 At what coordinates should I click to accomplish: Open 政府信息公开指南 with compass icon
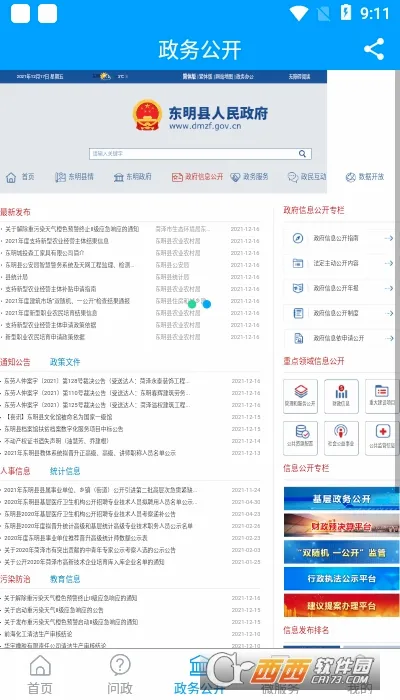click(339, 238)
